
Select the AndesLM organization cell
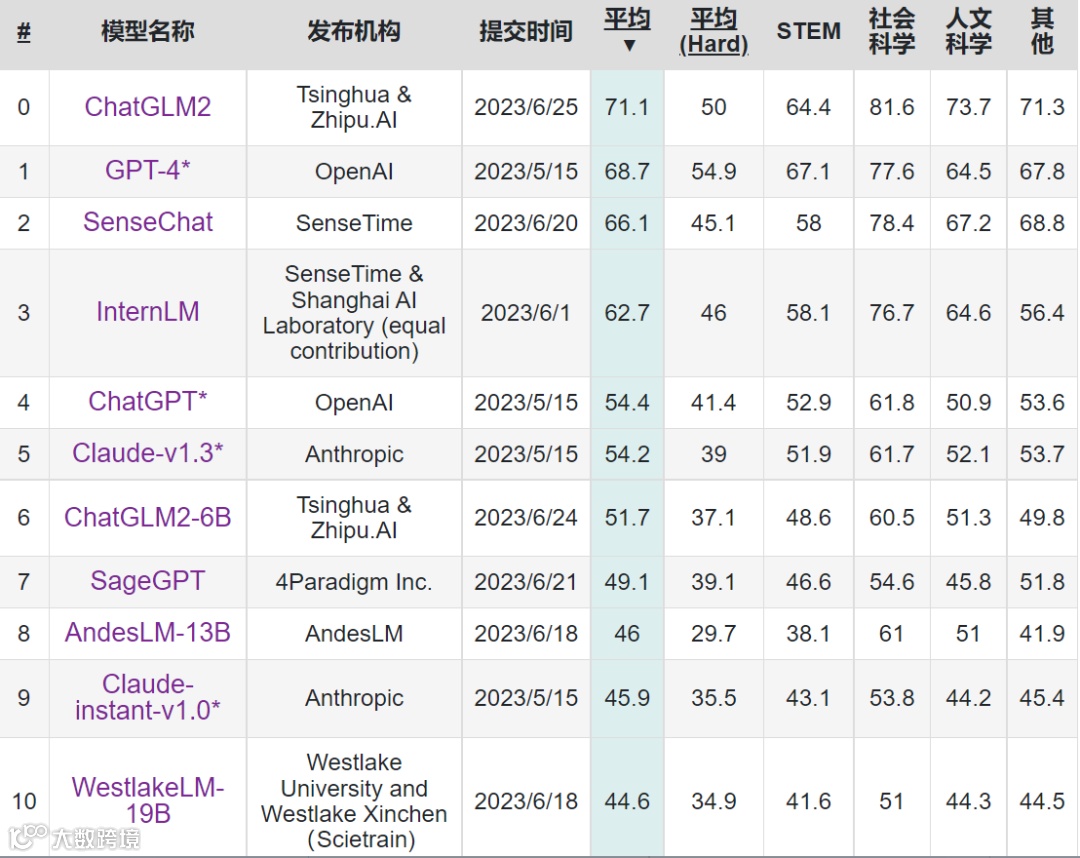pos(354,634)
